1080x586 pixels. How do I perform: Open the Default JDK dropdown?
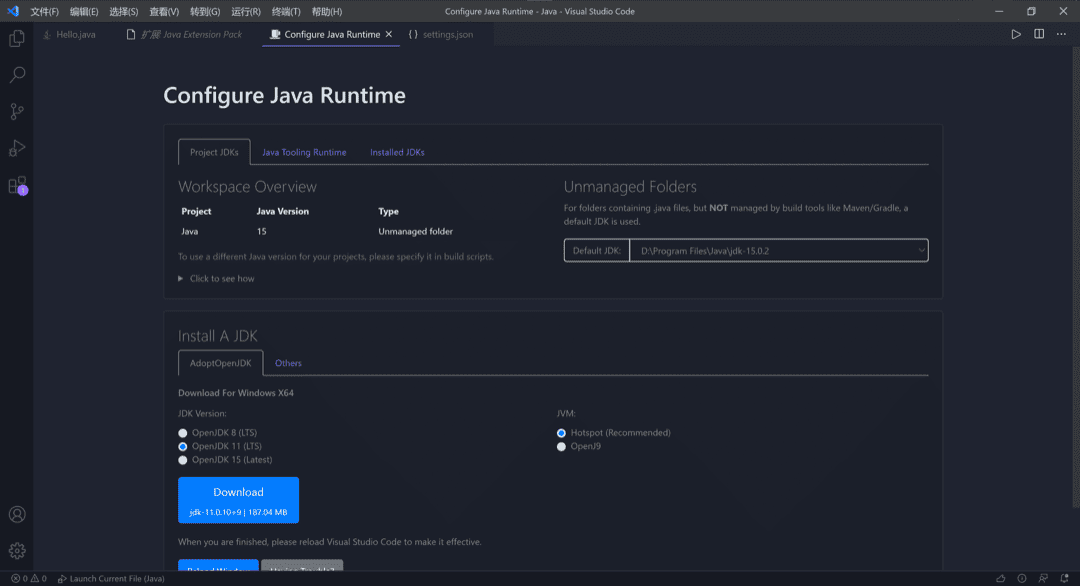click(779, 251)
